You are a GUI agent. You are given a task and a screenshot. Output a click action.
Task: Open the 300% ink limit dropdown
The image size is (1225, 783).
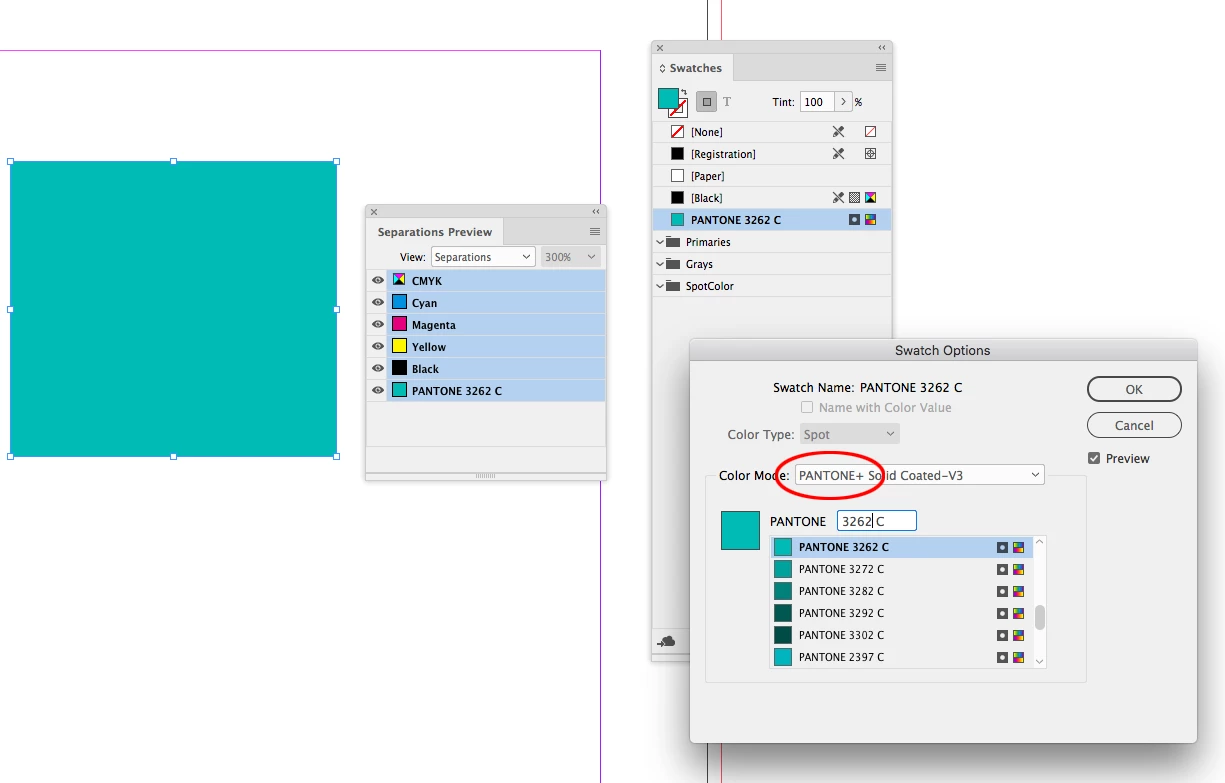coord(572,257)
